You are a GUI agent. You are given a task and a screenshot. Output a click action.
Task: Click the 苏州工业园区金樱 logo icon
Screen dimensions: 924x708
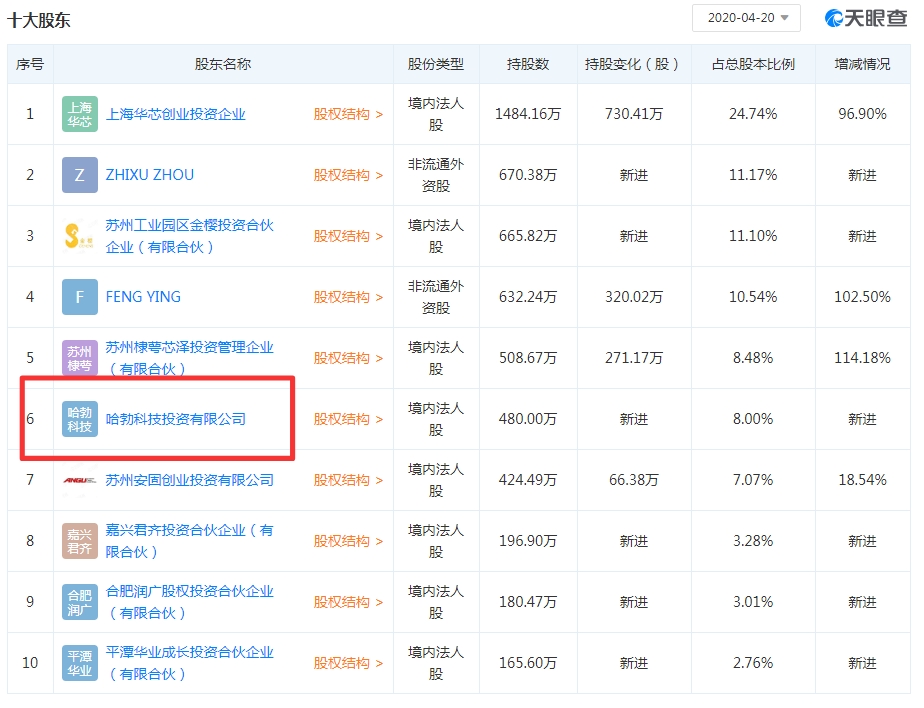pyautogui.click(x=80, y=236)
